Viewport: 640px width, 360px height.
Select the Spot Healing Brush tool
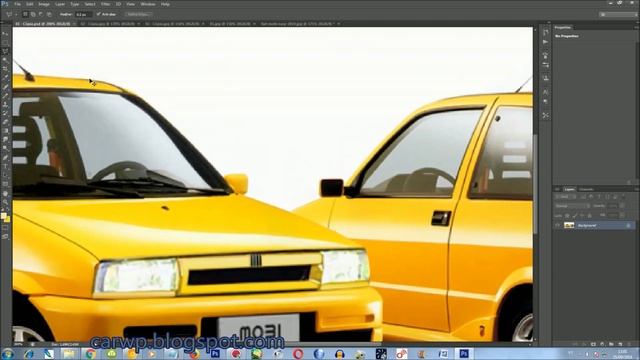[x=5, y=86]
